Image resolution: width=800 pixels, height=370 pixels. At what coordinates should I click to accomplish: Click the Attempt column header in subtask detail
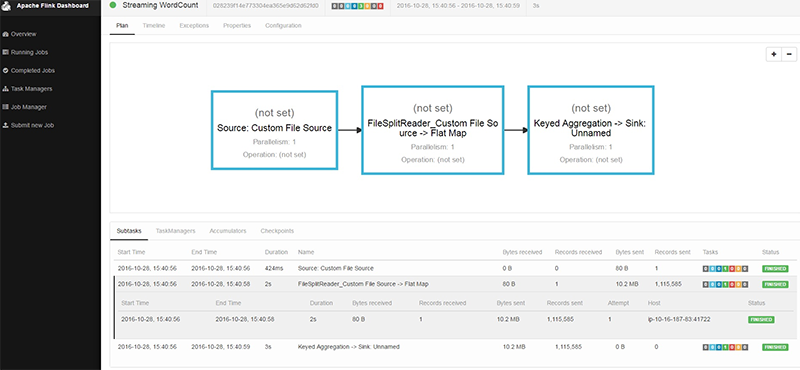pyautogui.click(x=618, y=303)
